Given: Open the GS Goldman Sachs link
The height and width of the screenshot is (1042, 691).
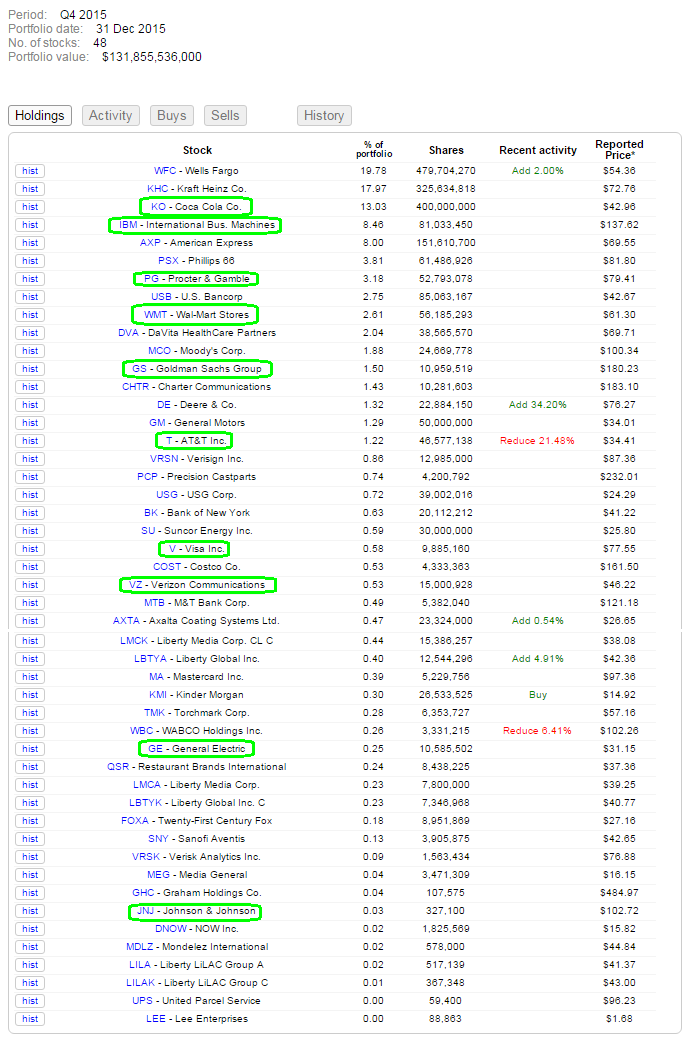Looking at the screenshot, I should tap(140, 368).
